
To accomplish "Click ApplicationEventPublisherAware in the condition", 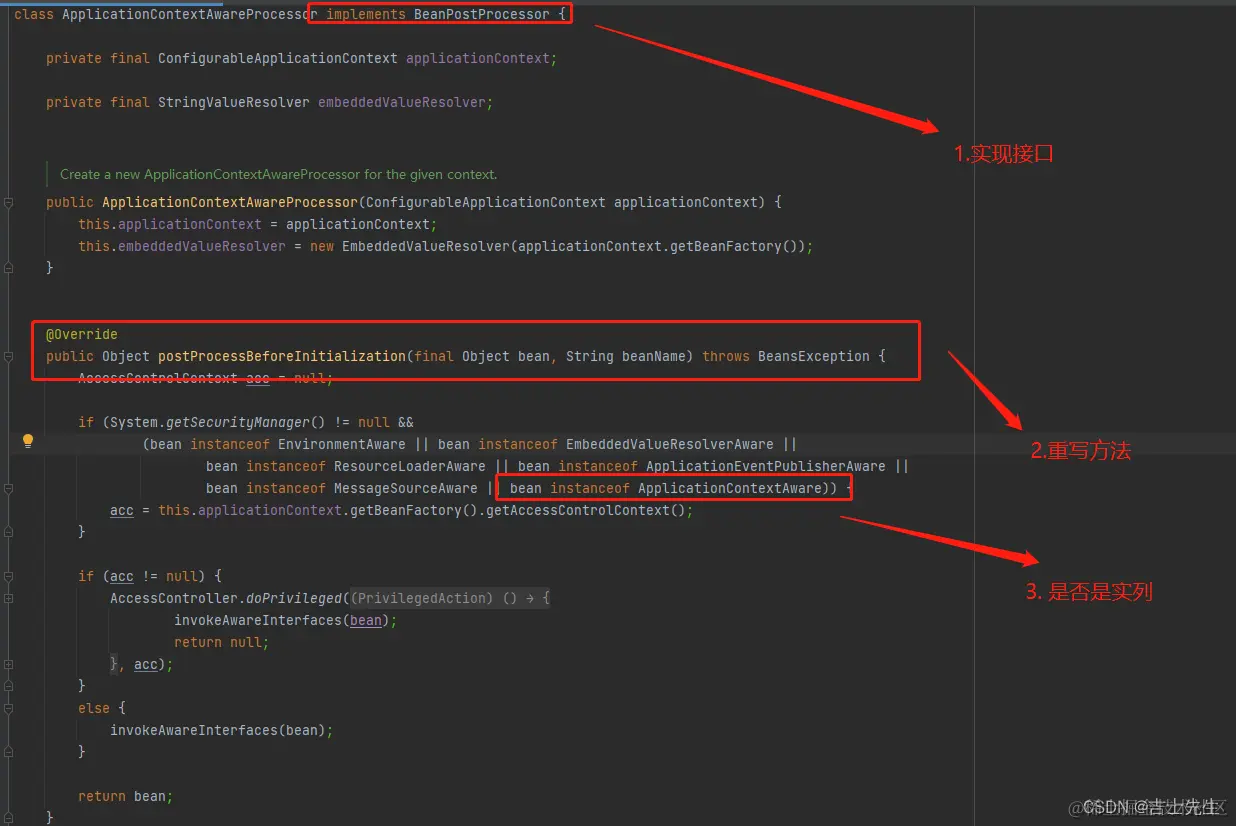I will 766,466.
